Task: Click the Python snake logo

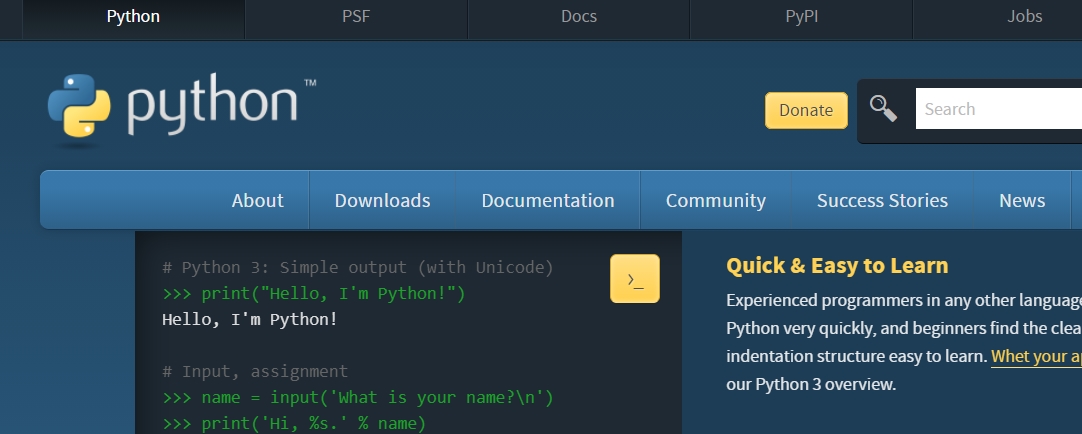Action: 79,105
